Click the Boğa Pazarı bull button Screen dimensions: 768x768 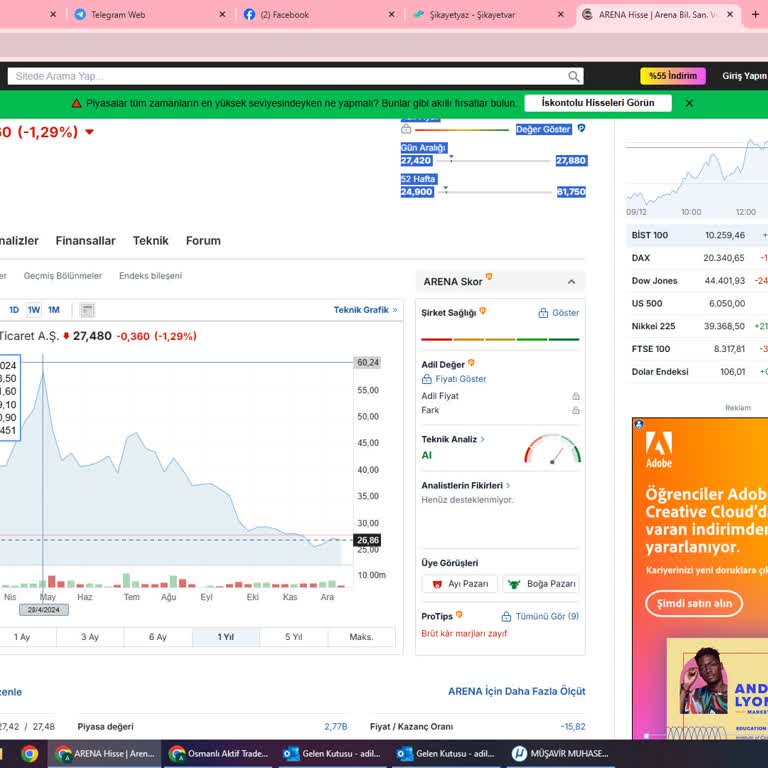click(x=540, y=584)
